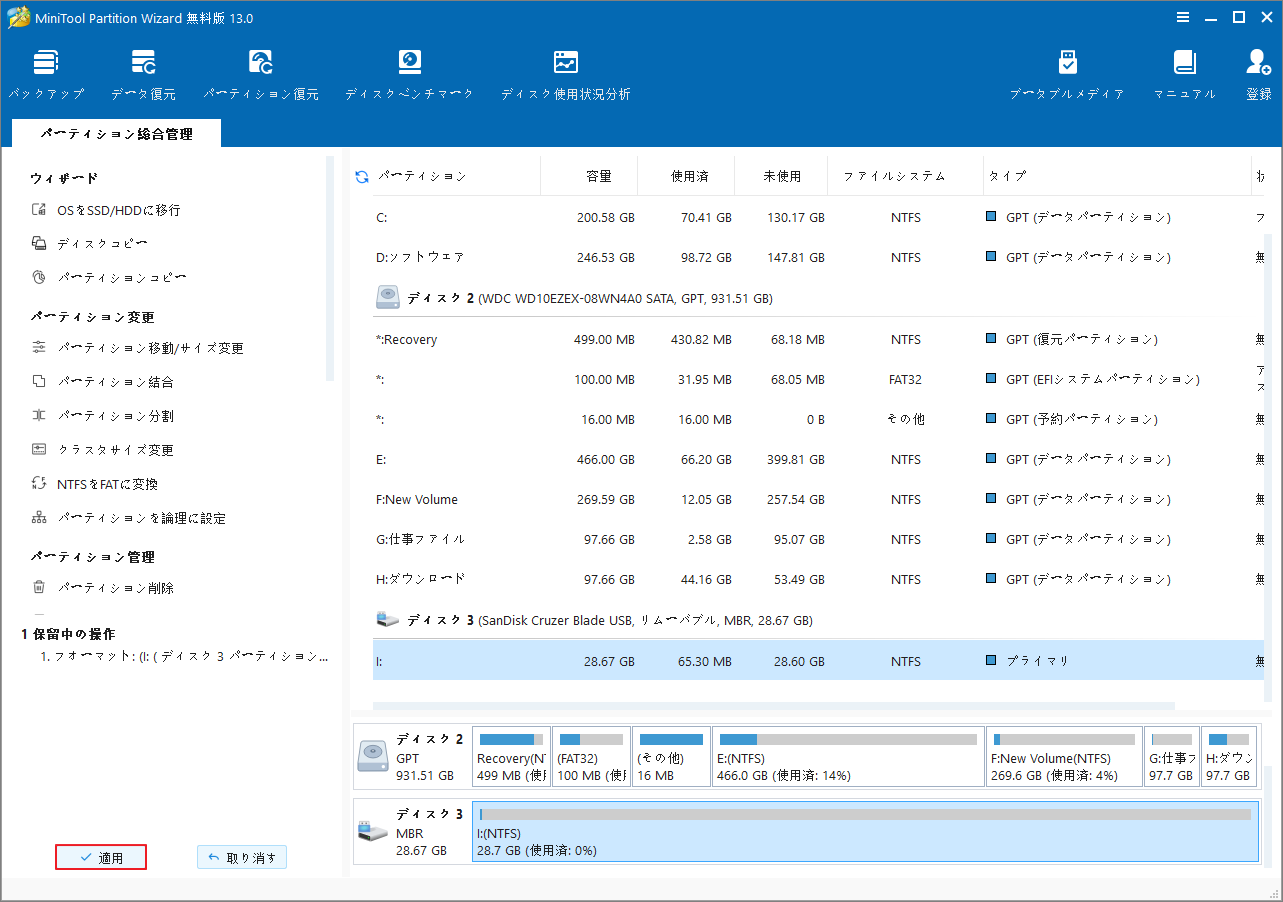
Task: Switch to the パーティション総合管理 tab
Action: 116,132
